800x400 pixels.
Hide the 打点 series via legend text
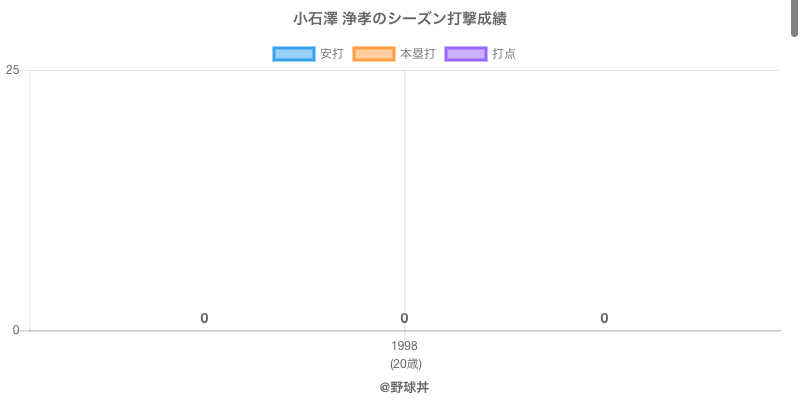[504, 54]
